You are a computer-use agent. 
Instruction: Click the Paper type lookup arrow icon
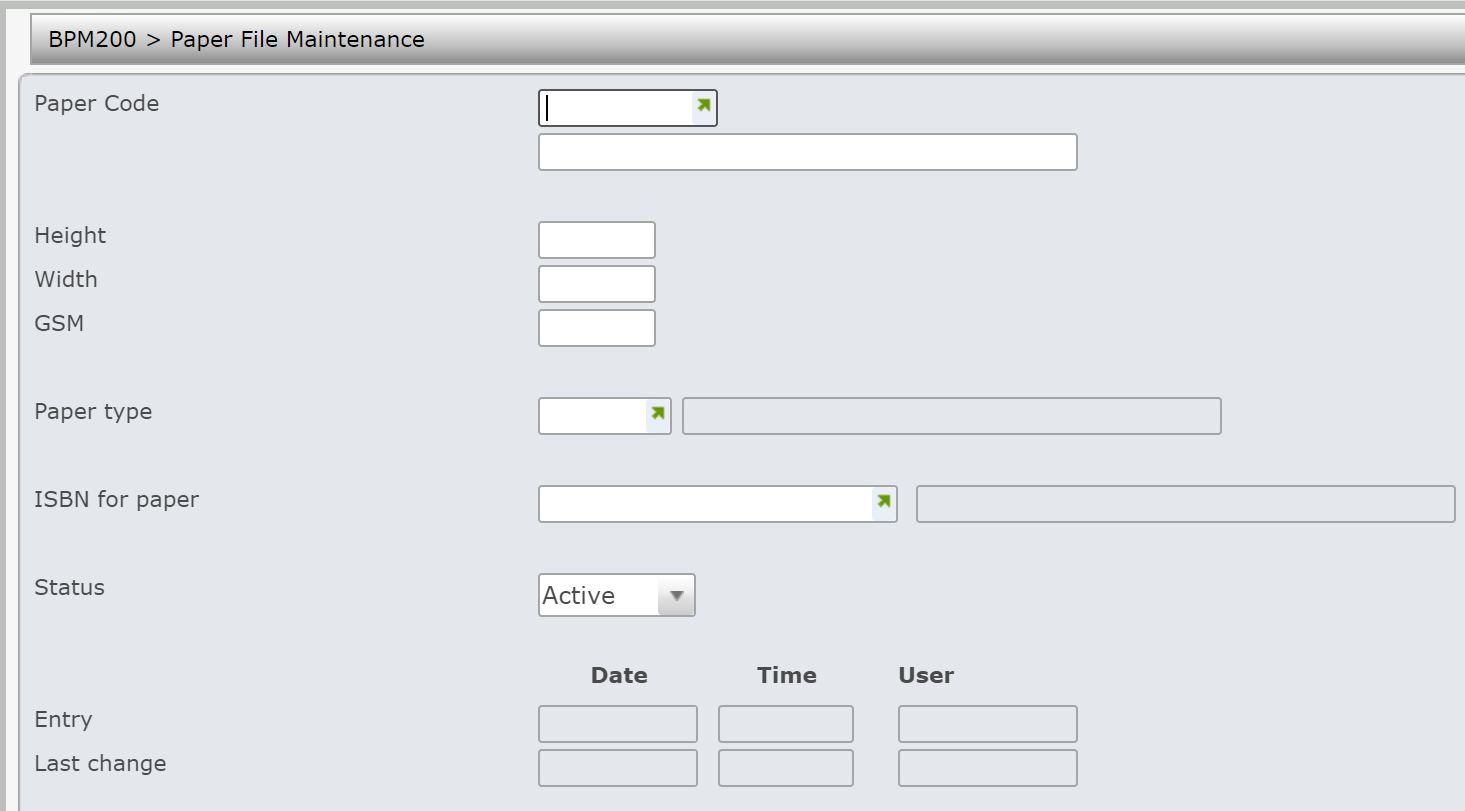[x=657, y=414]
